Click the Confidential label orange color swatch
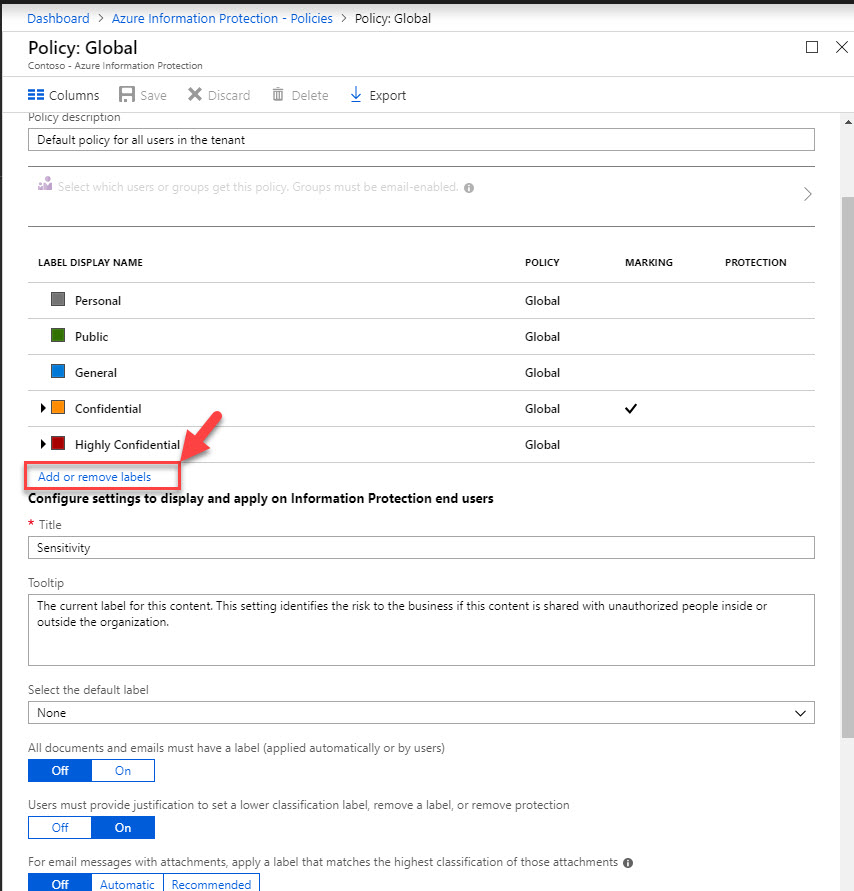This screenshot has height=891, width=854. 58,407
